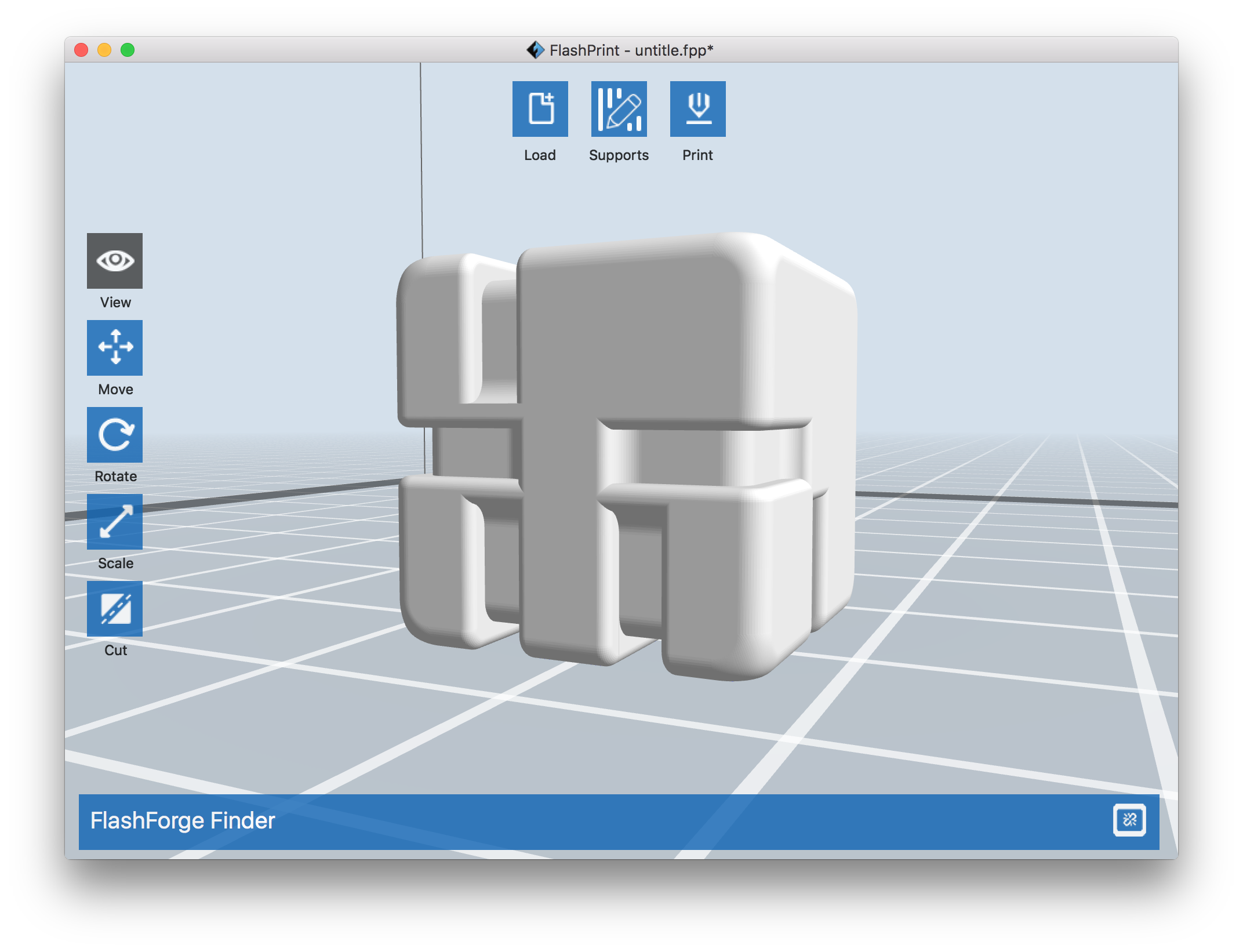This screenshot has height=952, width=1243.
Task: Click the Print label text
Action: (x=697, y=155)
